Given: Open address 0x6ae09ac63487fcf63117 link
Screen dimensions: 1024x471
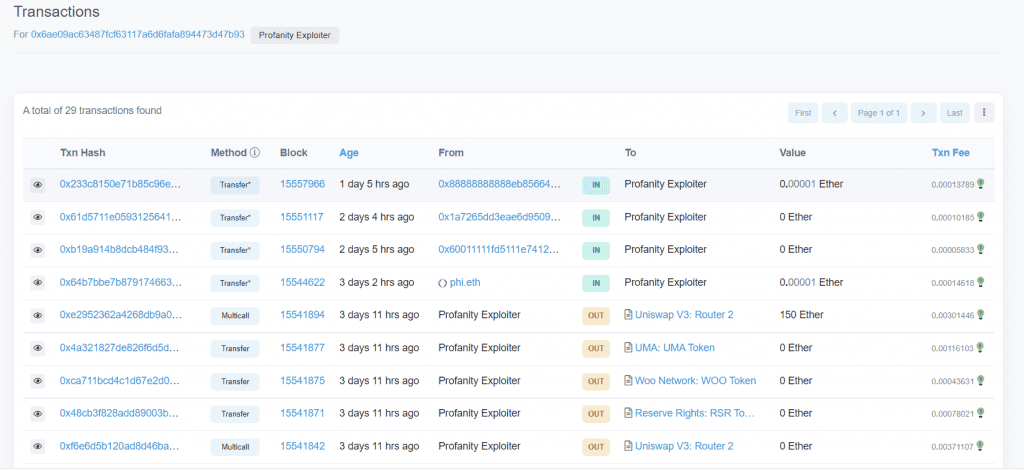Looking at the screenshot, I should 138,34.
